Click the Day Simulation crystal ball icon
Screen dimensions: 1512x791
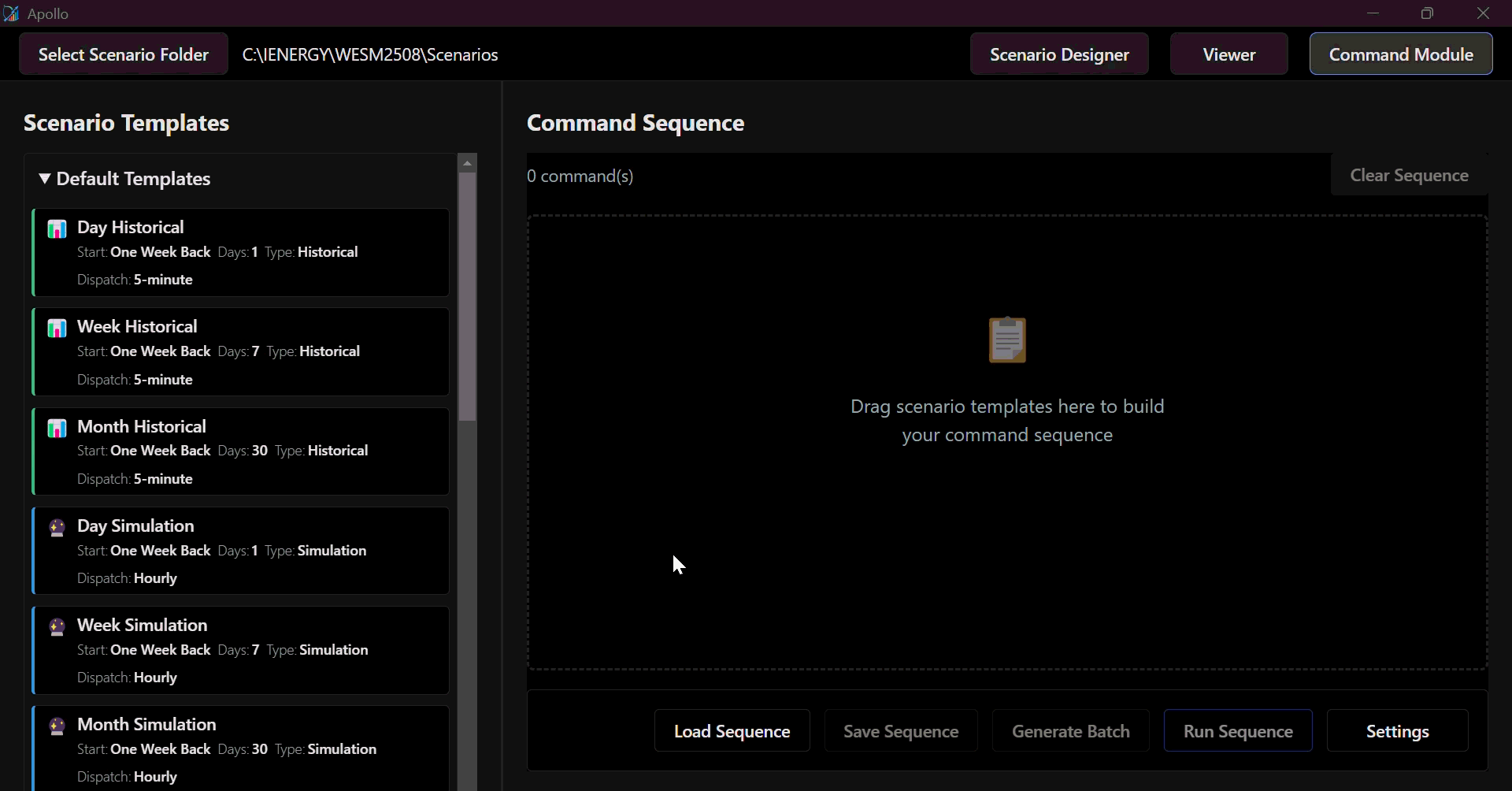pyautogui.click(x=57, y=528)
